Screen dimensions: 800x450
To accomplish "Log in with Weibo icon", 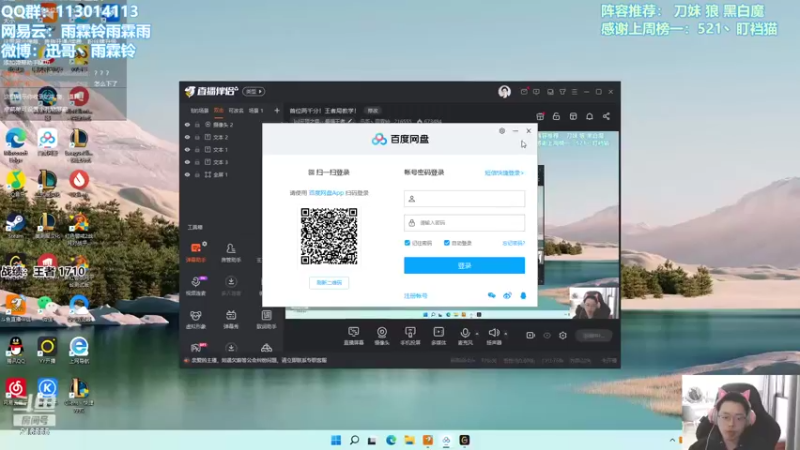I will [x=507, y=295].
